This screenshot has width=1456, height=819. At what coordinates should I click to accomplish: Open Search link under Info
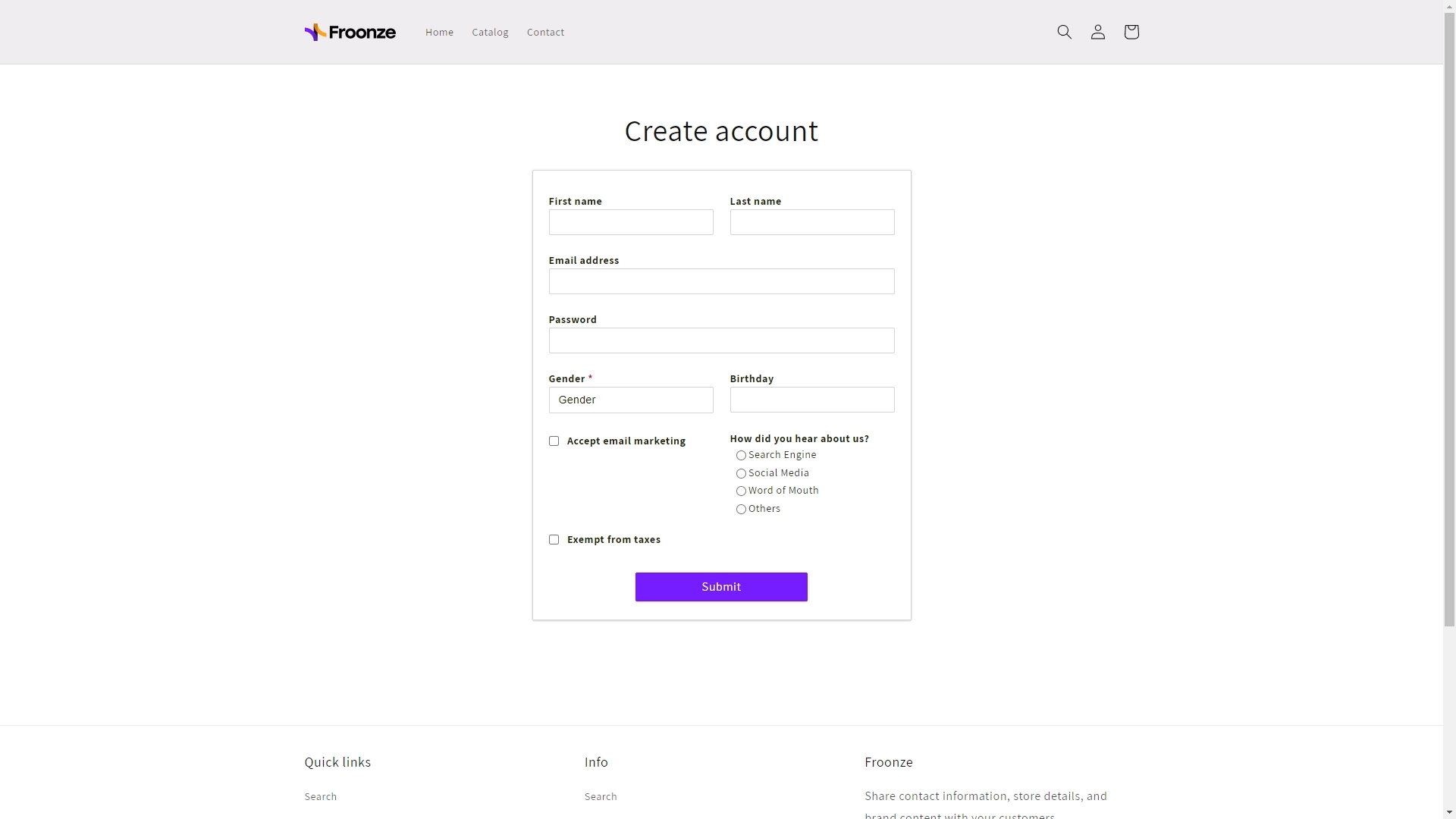click(x=601, y=796)
